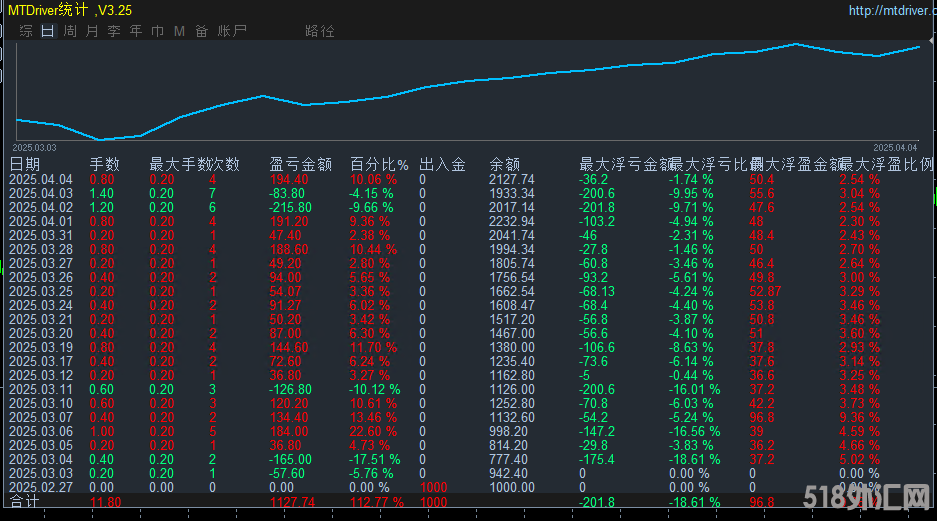This screenshot has height=521, width=937.
Task: Click the 2232.94 balance value
Action: (x=512, y=222)
